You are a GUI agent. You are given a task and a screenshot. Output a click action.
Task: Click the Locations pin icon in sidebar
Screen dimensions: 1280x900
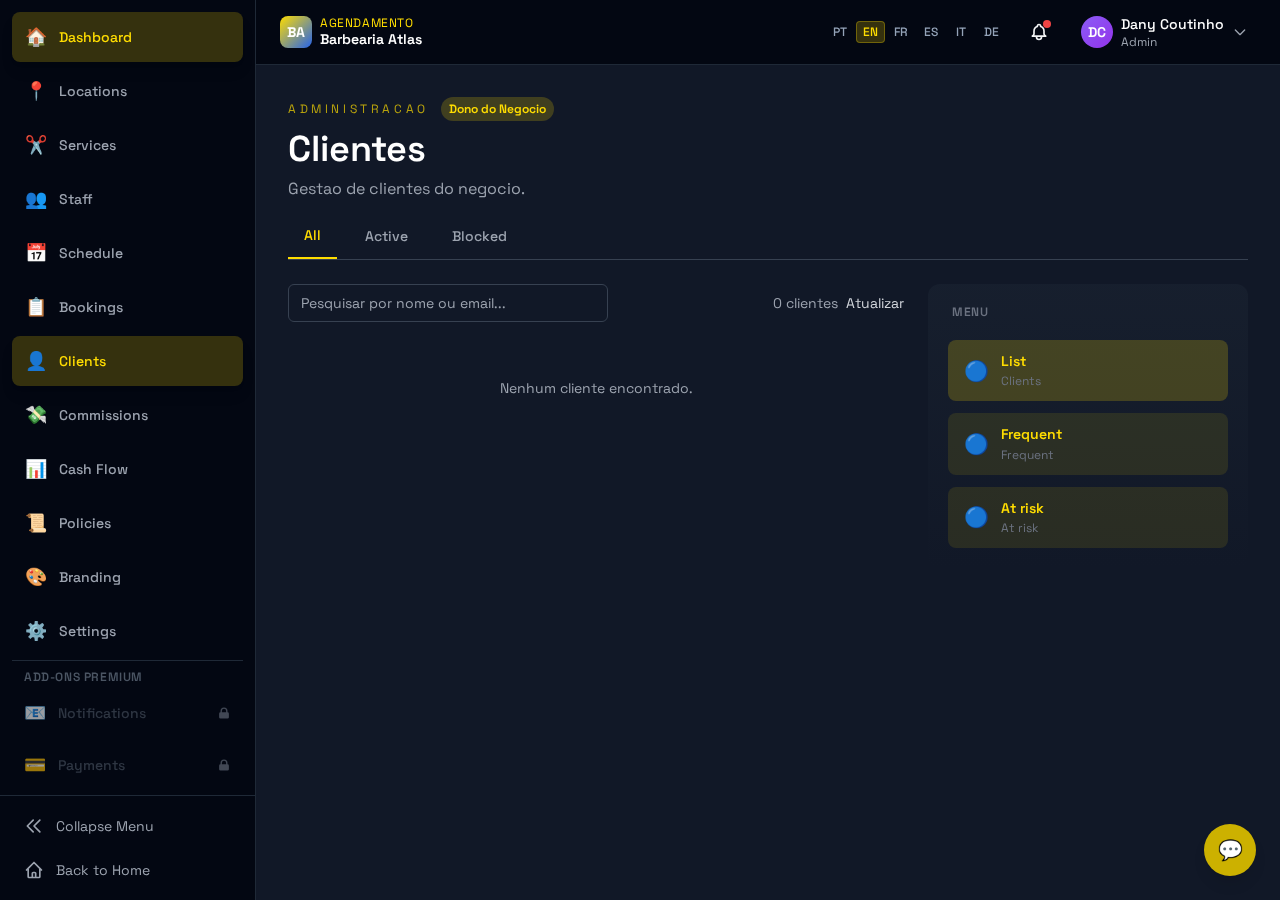pos(36,91)
